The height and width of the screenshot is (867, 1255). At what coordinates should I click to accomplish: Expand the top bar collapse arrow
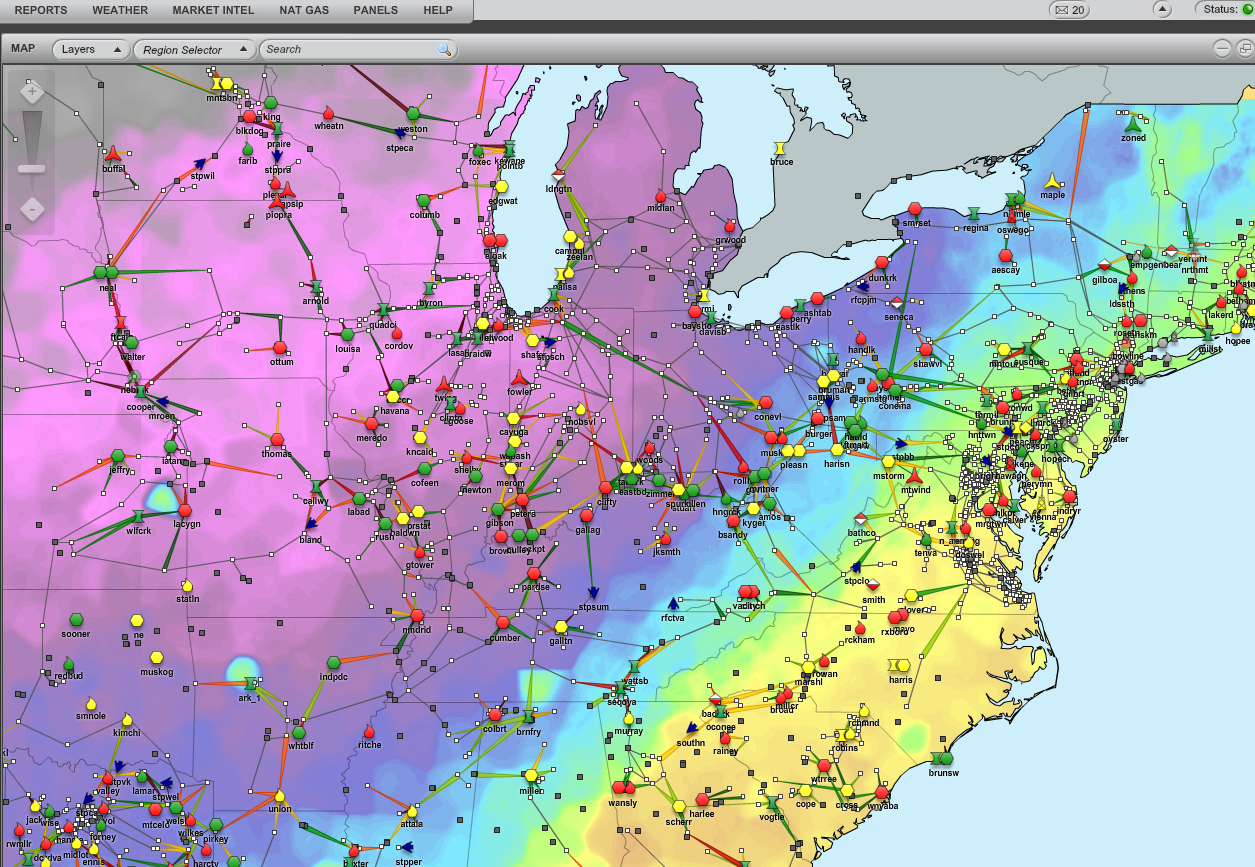[1162, 9]
